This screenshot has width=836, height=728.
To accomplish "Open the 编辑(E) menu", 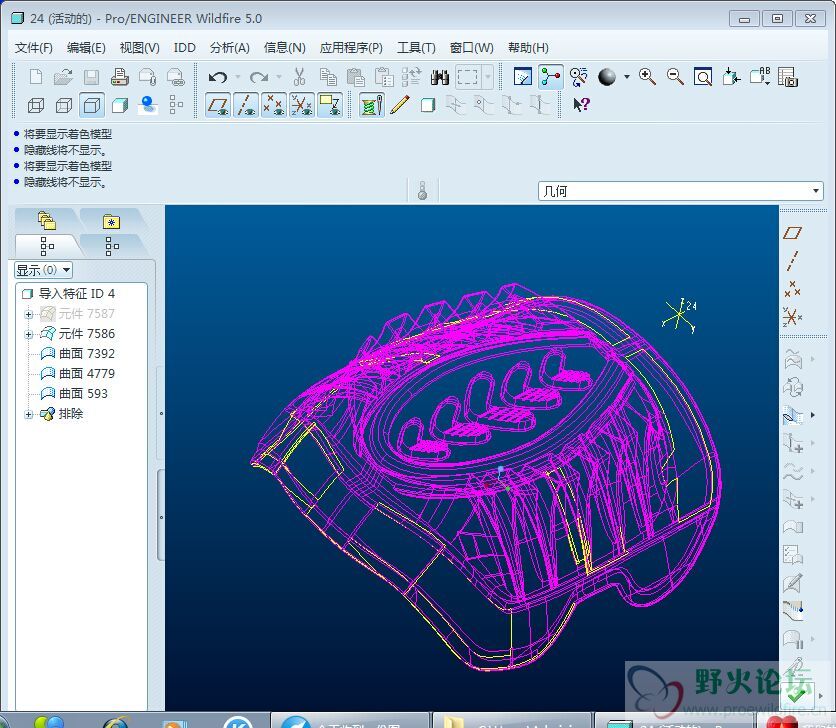I will [86, 48].
